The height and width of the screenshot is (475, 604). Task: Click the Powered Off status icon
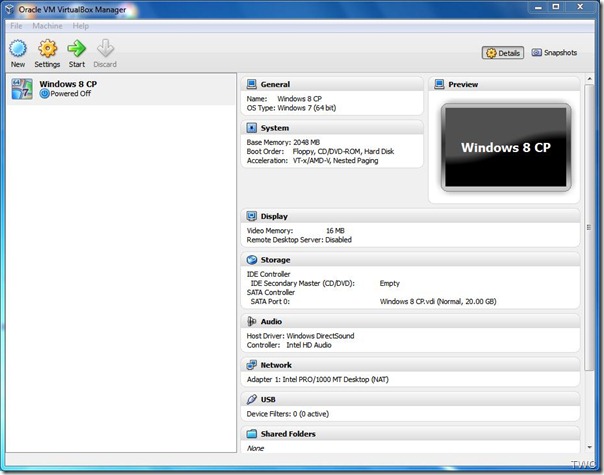coord(45,94)
